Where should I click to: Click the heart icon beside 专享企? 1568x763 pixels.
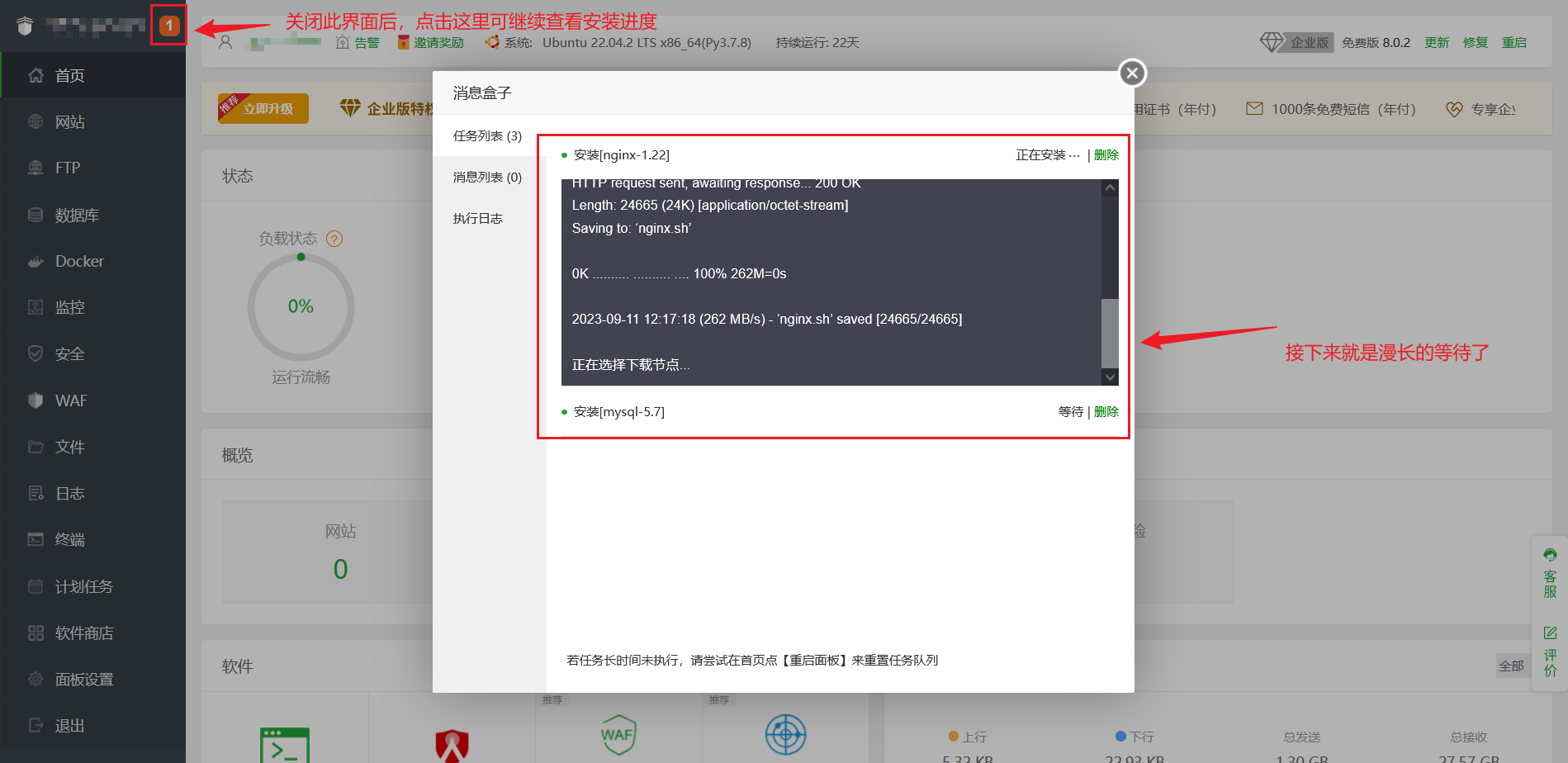click(x=1454, y=109)
